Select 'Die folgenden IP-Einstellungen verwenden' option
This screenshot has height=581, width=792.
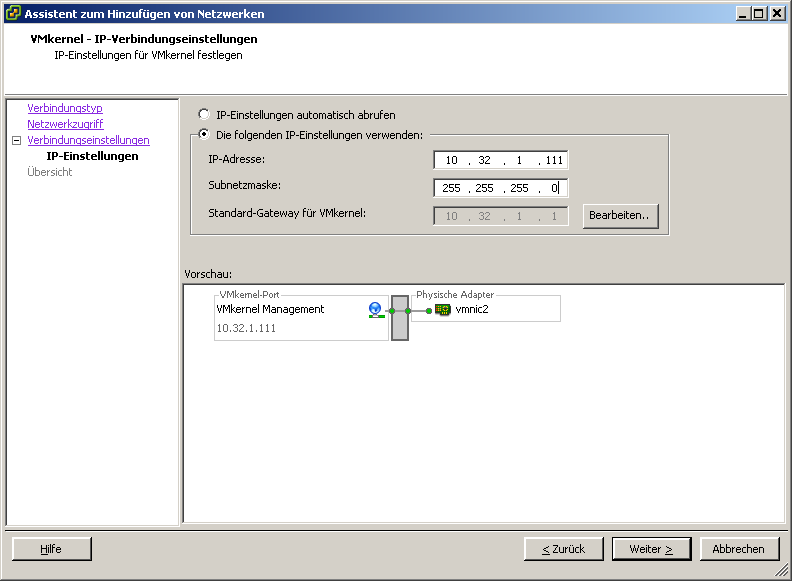(x=204, y=134)
